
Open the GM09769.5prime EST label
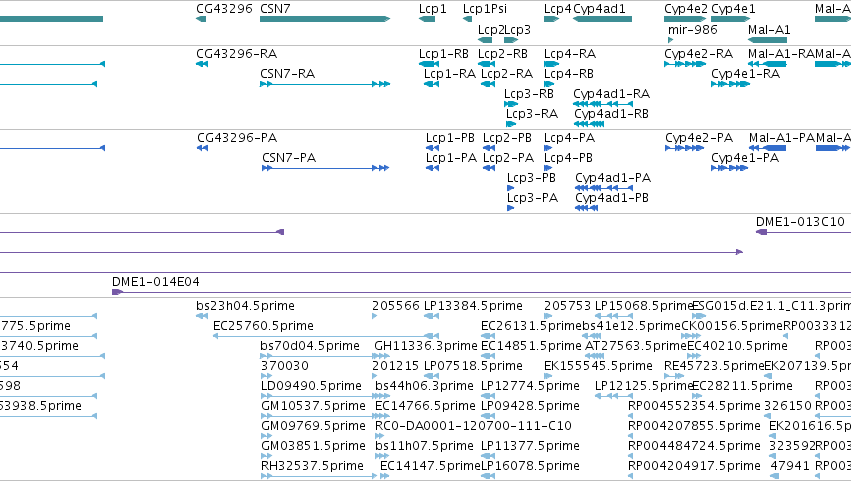[314, 427]
